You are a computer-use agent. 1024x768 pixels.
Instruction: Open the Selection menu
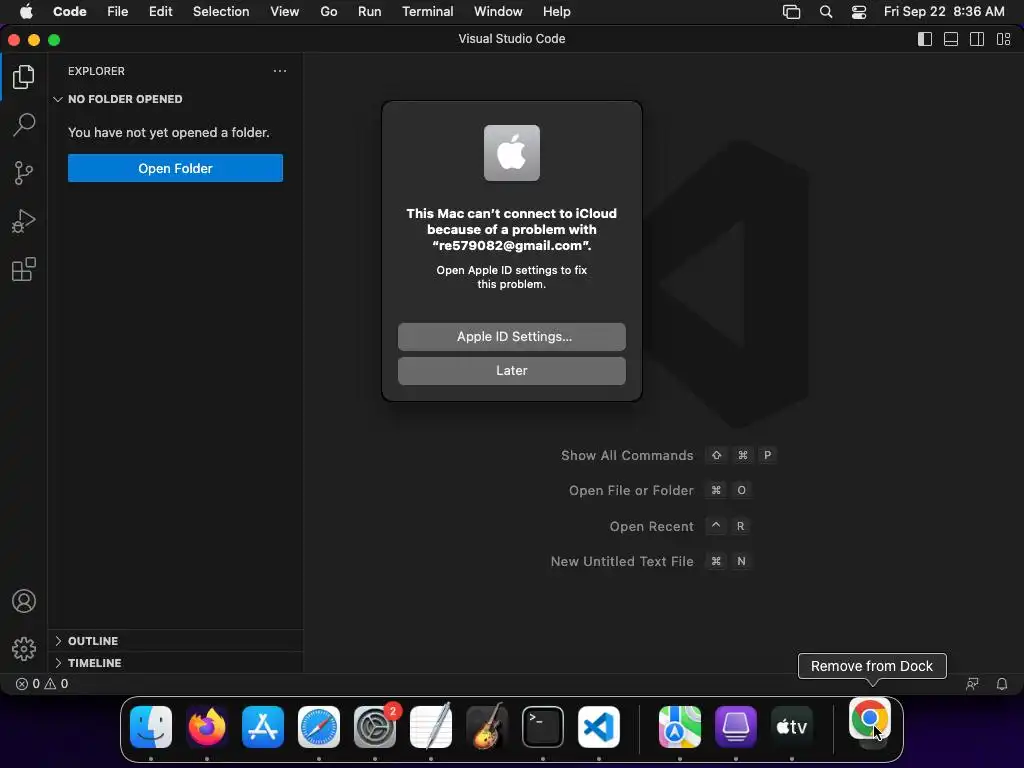tap(221, 12)
